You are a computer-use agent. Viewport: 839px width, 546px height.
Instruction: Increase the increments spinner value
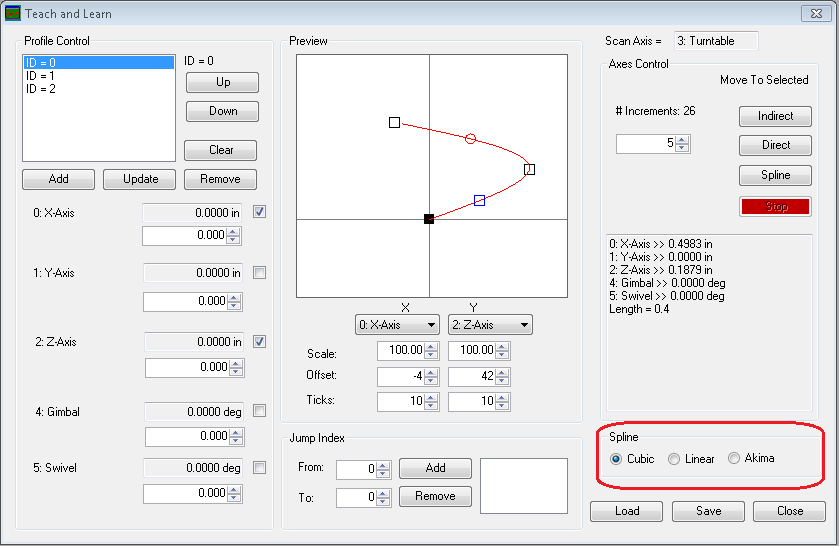683,140
